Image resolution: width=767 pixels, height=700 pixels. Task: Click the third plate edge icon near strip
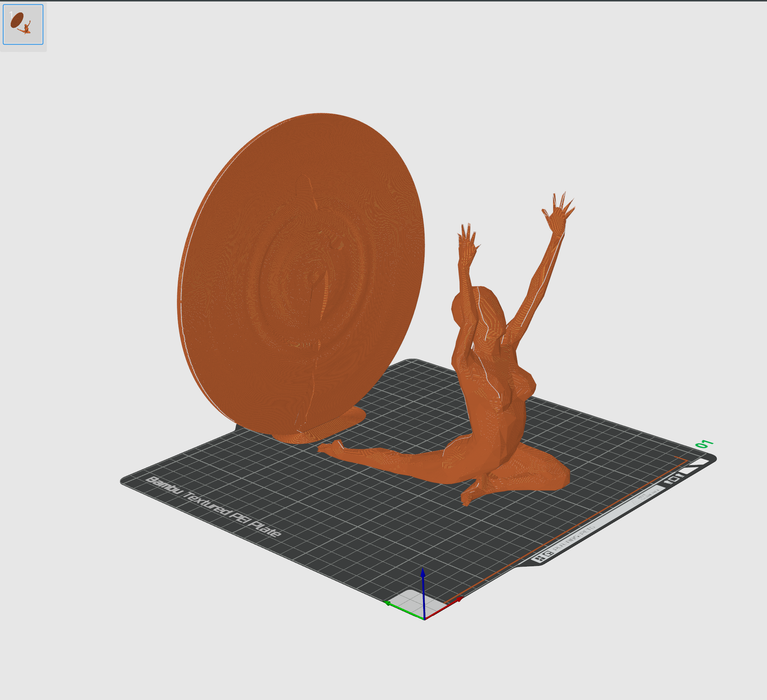(x=674, y=479)
